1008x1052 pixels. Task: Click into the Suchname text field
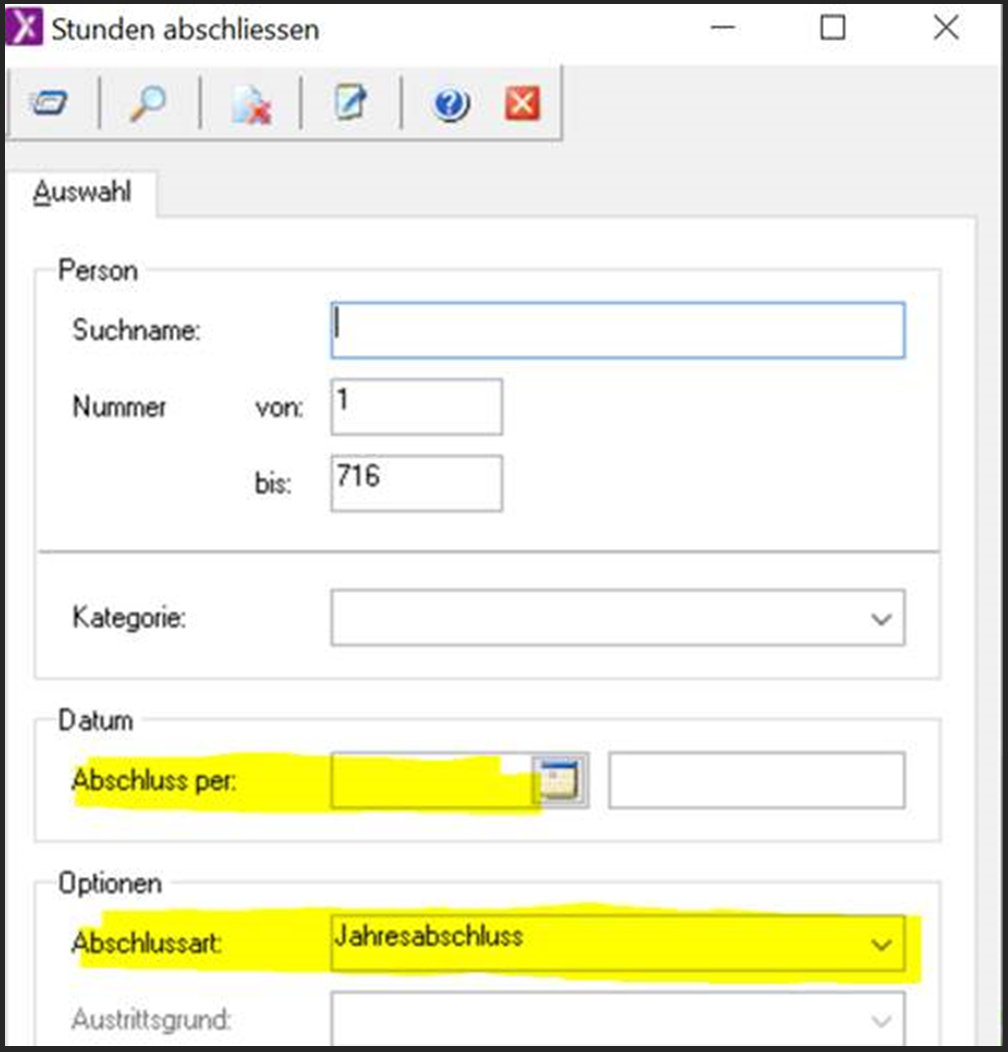pyautogui.click(x=617, y=331)
